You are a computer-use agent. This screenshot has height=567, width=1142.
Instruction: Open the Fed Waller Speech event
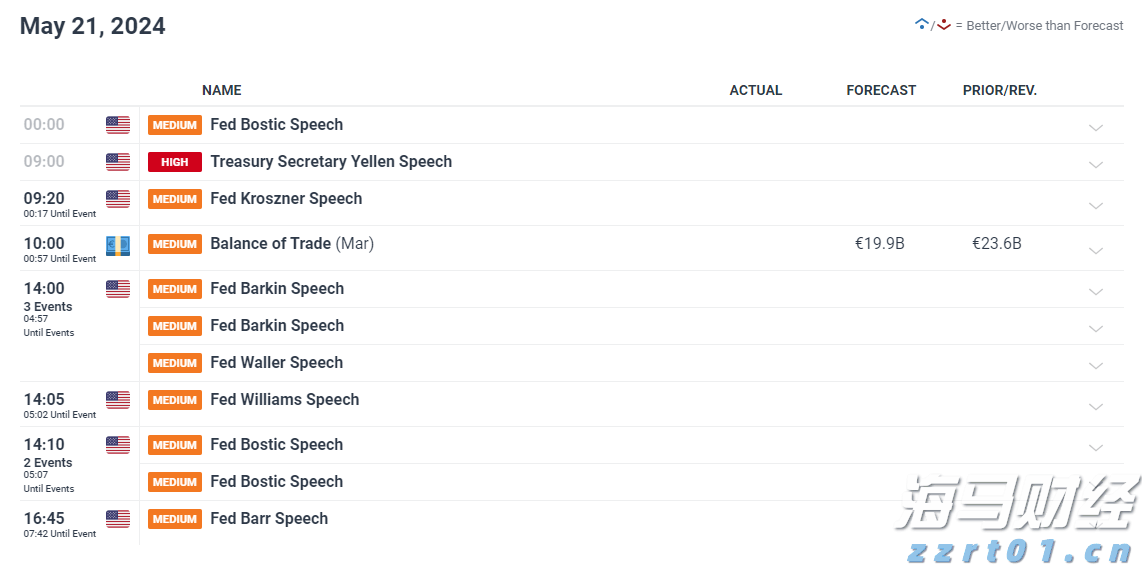[x=276, y=363]
